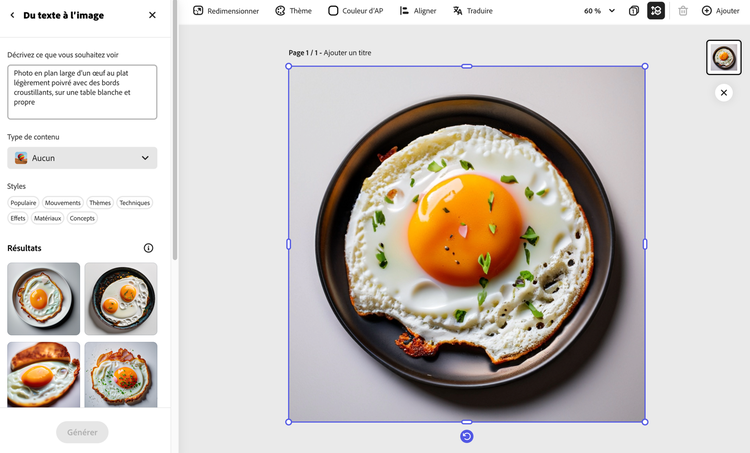Screen dimensions: 750x453
Task: Click the trash delete icon
Action: [683, 11]
